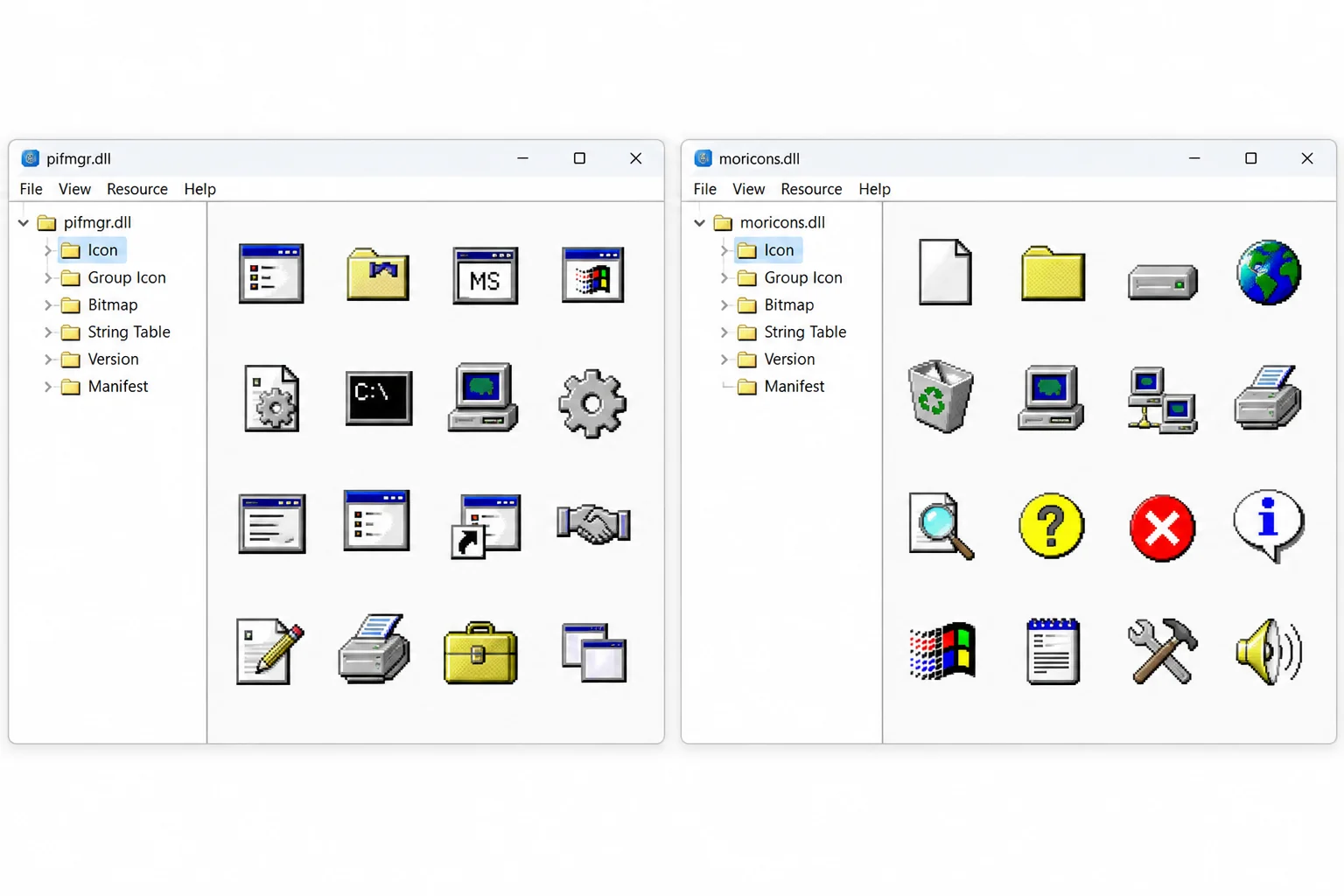The image size is (1344, 896).
Task: Expand Group Icon chevron in pifmgr.dll tree
Action: point(48,278)
